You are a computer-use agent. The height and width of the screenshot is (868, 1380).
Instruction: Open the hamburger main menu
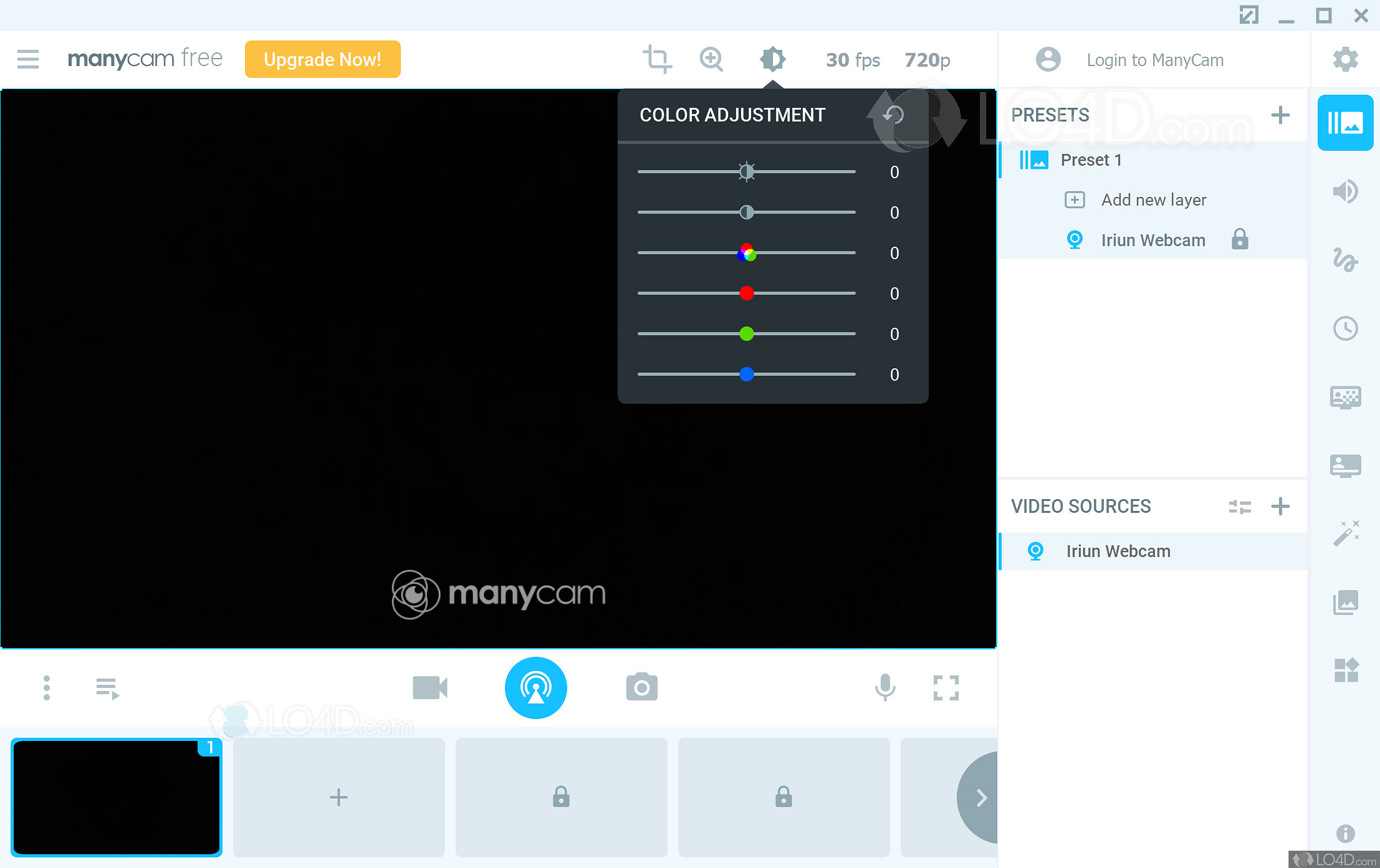(28, 59)
